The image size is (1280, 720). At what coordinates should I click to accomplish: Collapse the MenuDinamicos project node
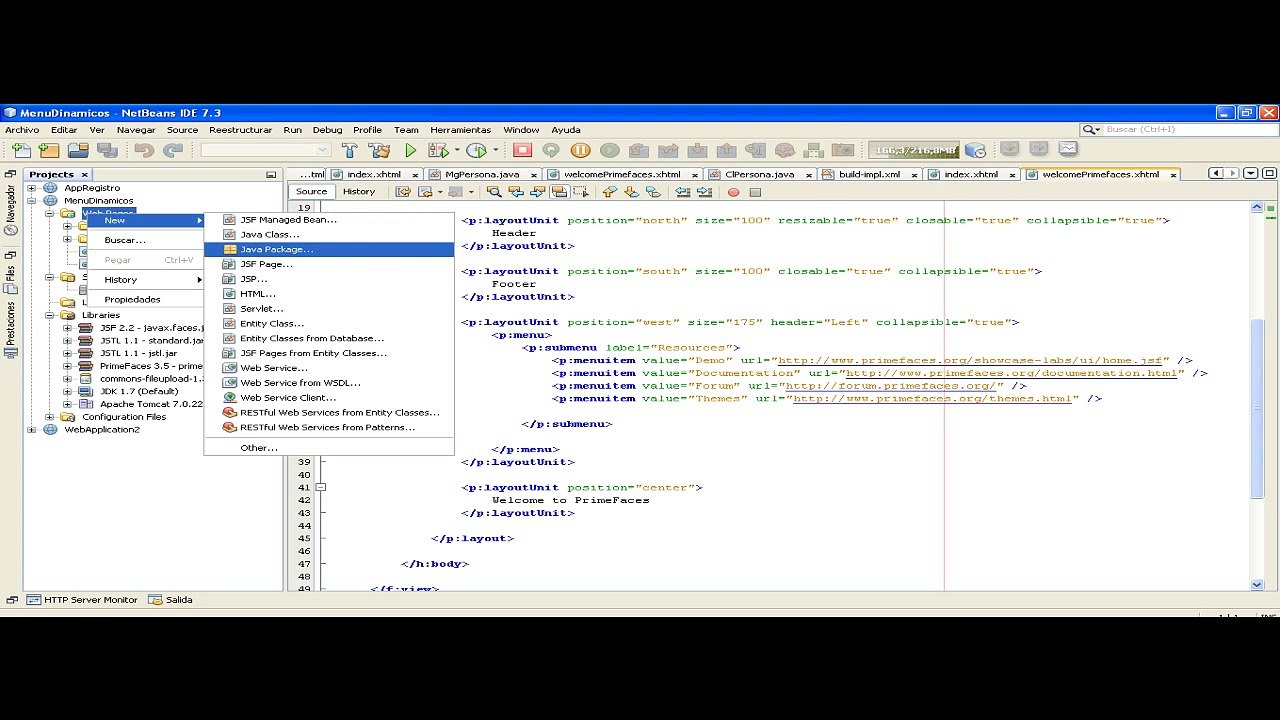click(x=31, y=201)
